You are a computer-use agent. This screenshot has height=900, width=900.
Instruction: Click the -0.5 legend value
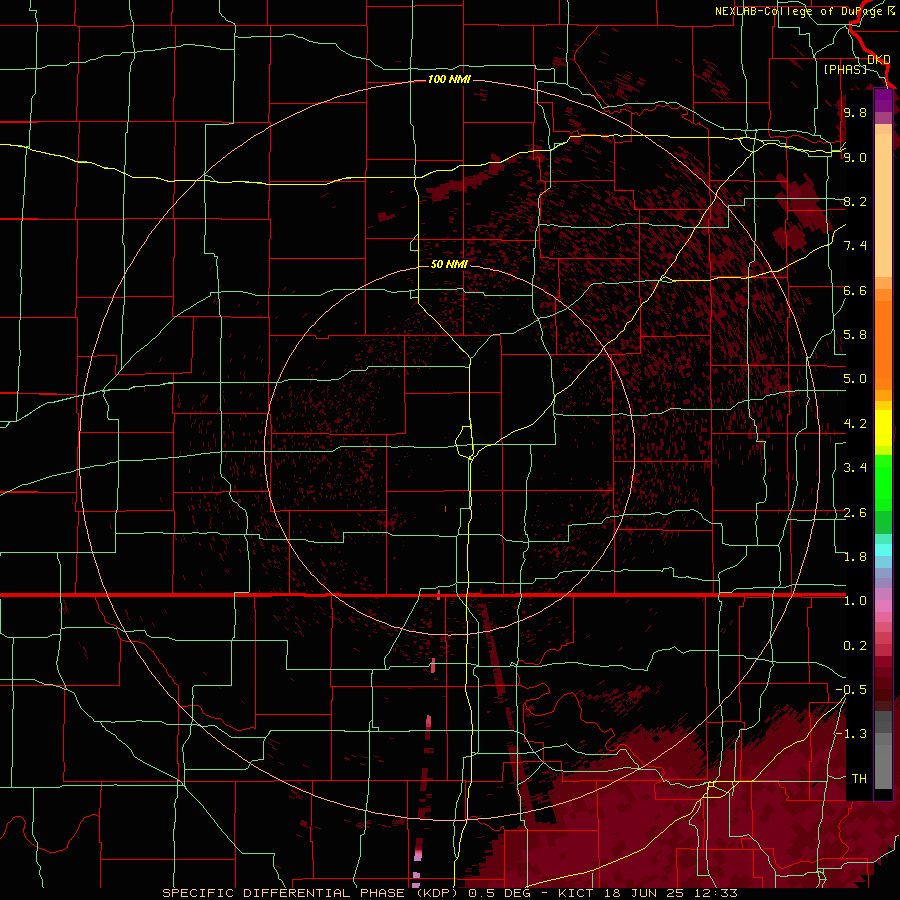coord(852,690)
